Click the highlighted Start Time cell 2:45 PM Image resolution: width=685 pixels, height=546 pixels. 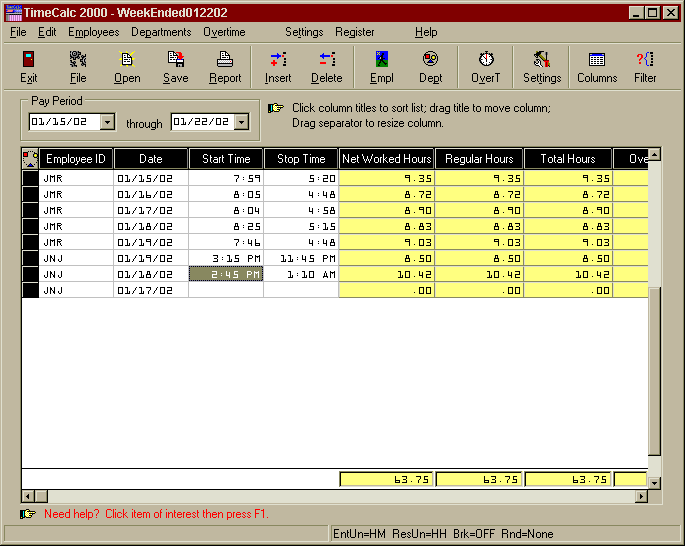(226, 274)
